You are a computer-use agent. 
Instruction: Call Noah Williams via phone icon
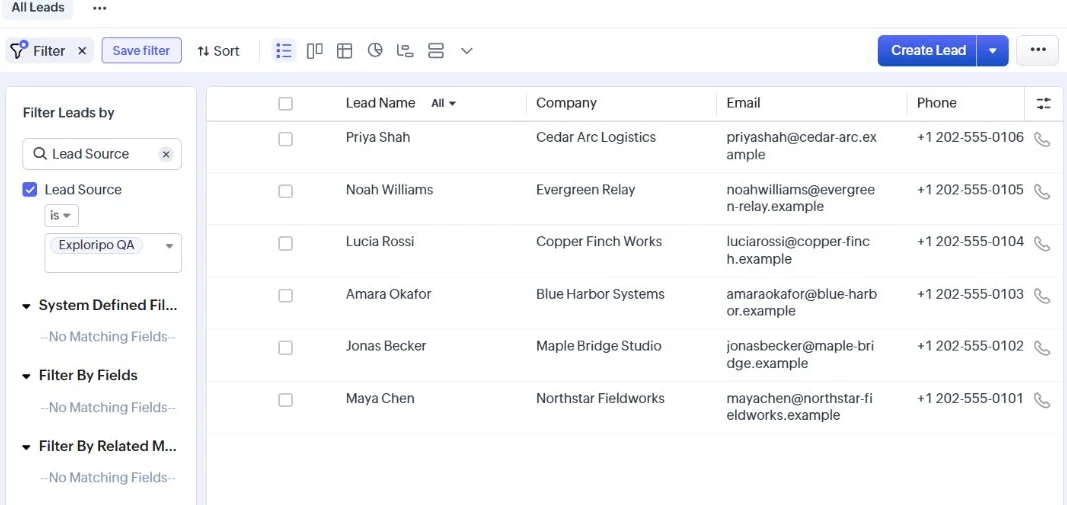point(1042,192)
